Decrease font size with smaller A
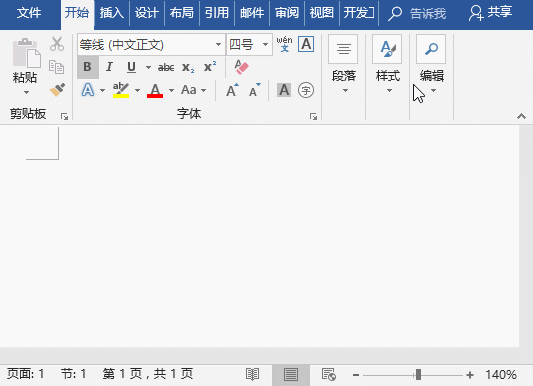533x386 pixels. tap(254, 90)
